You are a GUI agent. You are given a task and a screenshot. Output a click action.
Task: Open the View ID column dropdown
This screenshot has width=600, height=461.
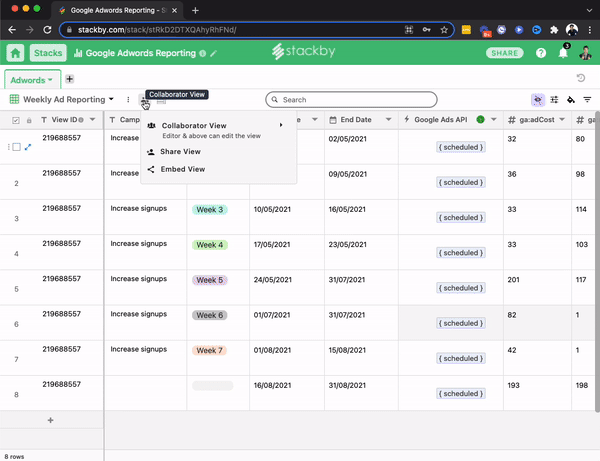[93, 119]
